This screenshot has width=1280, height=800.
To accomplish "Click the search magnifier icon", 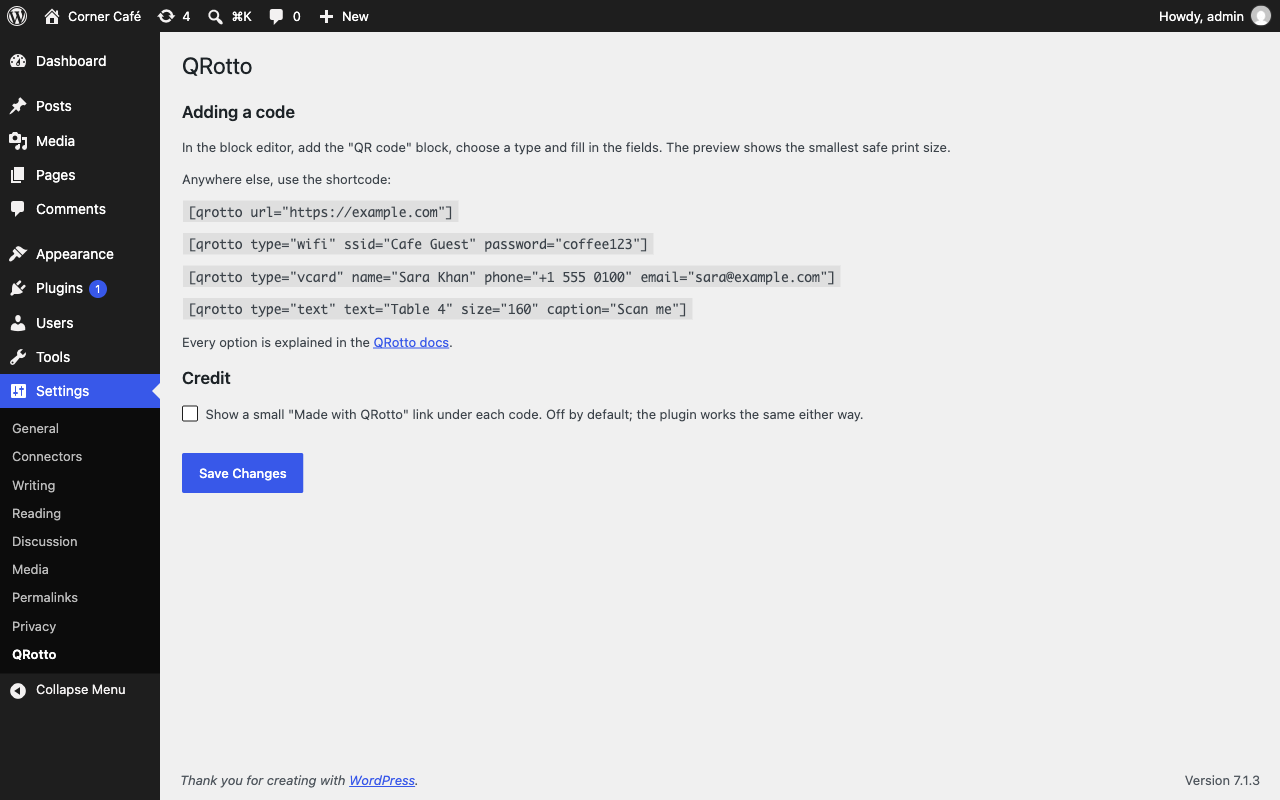I will [215, 16].
